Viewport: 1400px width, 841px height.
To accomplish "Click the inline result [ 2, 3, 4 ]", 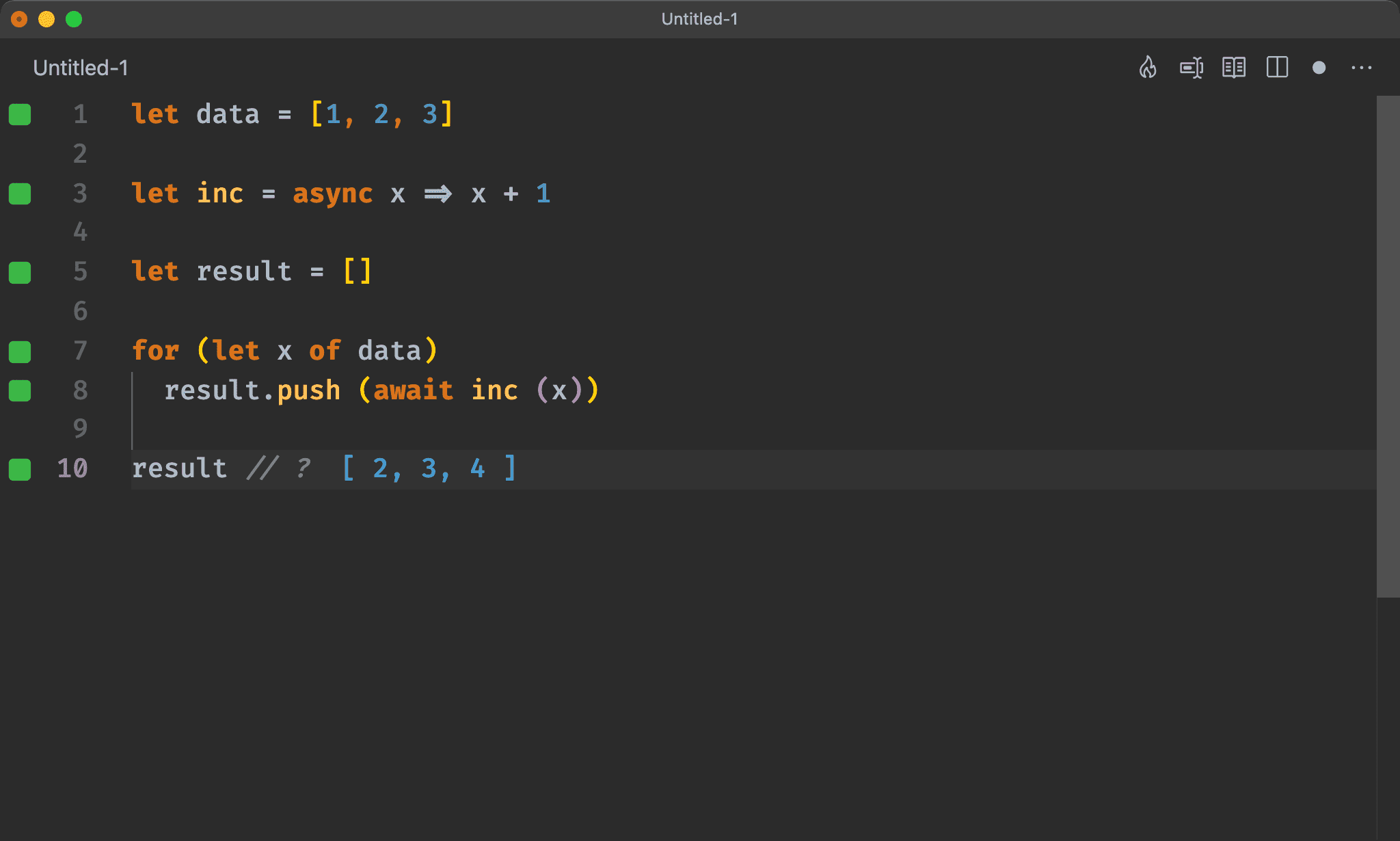I will pos(428,469).
